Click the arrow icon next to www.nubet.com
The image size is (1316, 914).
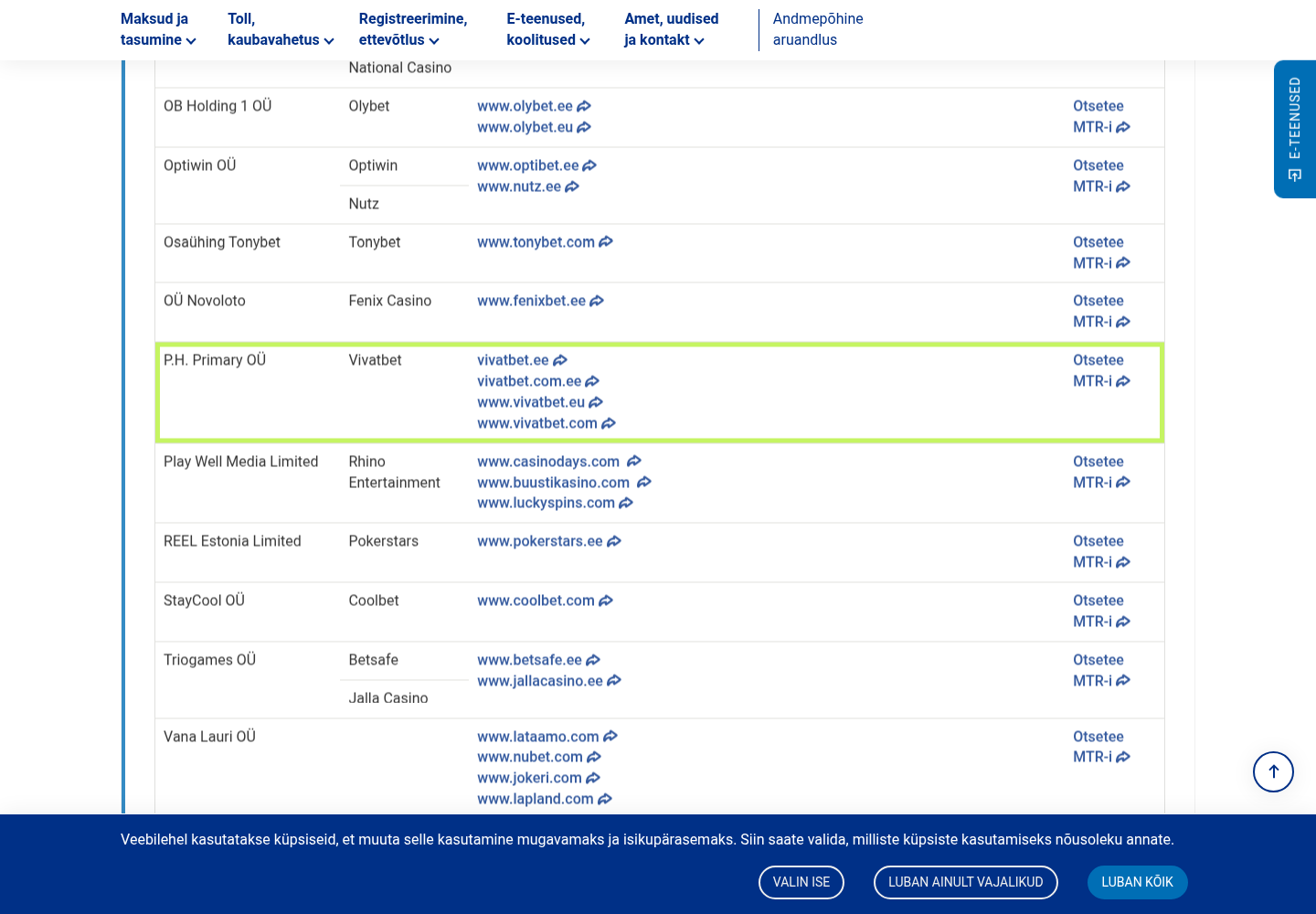click(x=594, y=757)
